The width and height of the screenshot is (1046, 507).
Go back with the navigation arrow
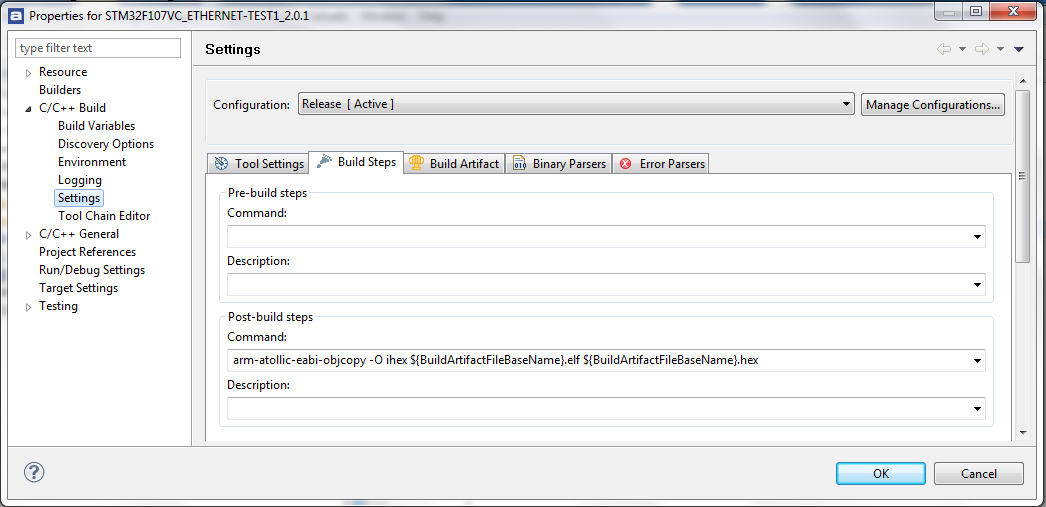(x=943, y=49)
